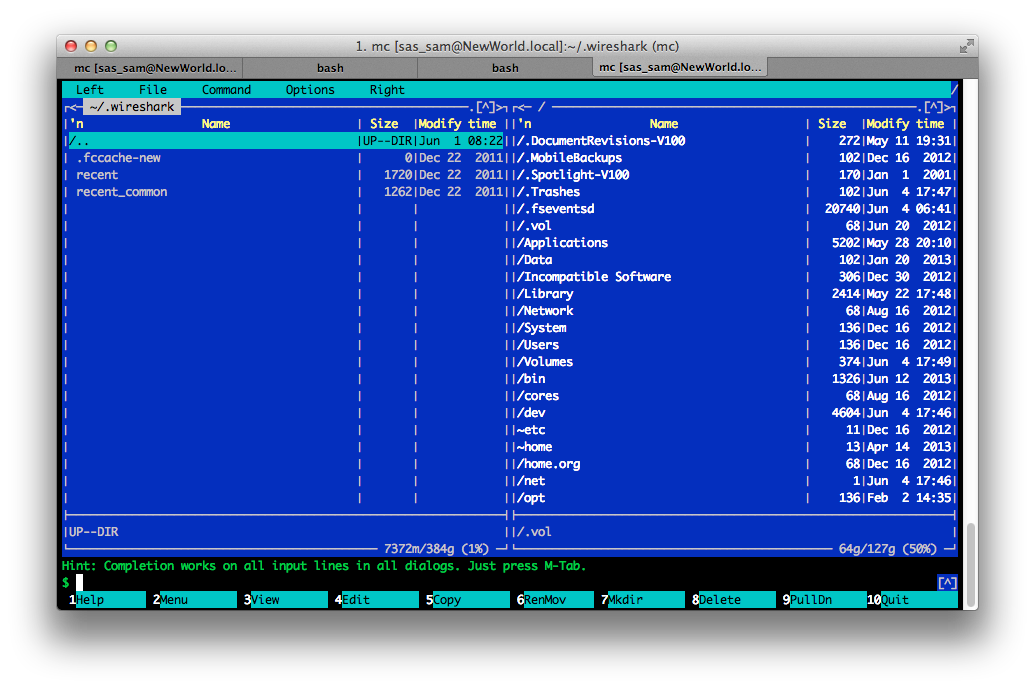
Task: Sort right panel by Size column header
Action: pos(832,124)
